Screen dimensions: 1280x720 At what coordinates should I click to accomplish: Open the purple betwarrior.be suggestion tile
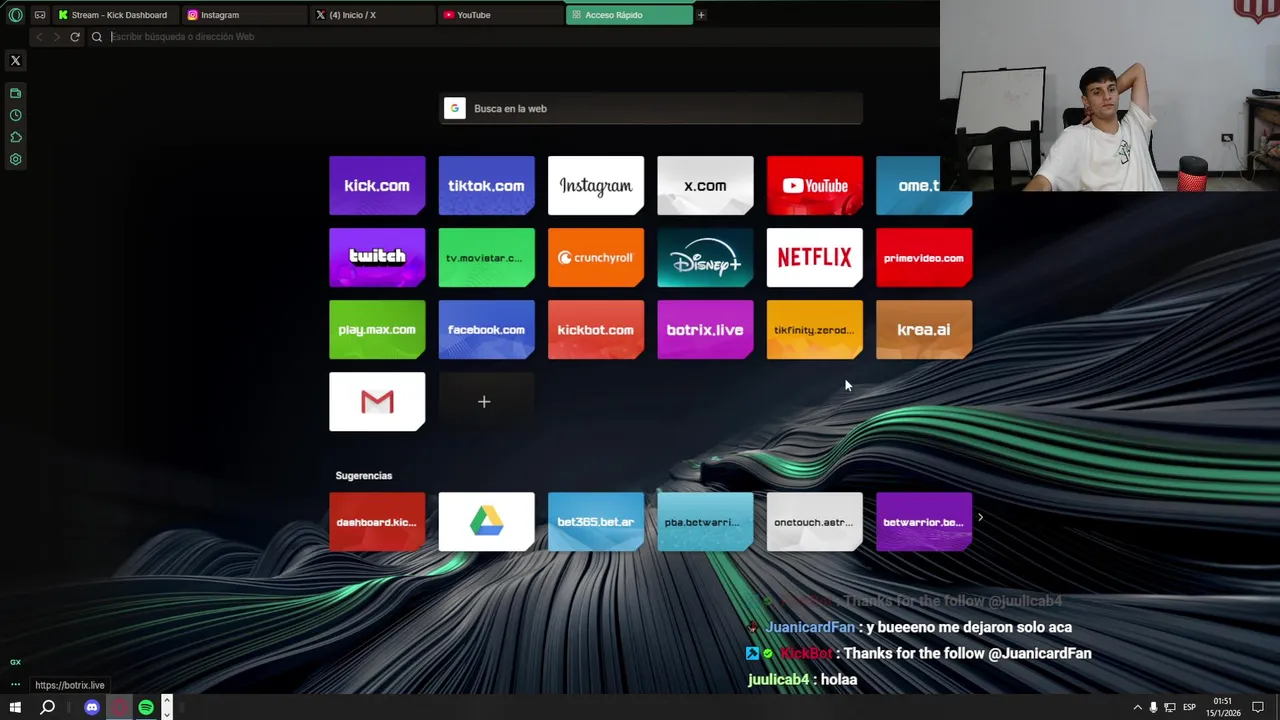click(924, 522)
